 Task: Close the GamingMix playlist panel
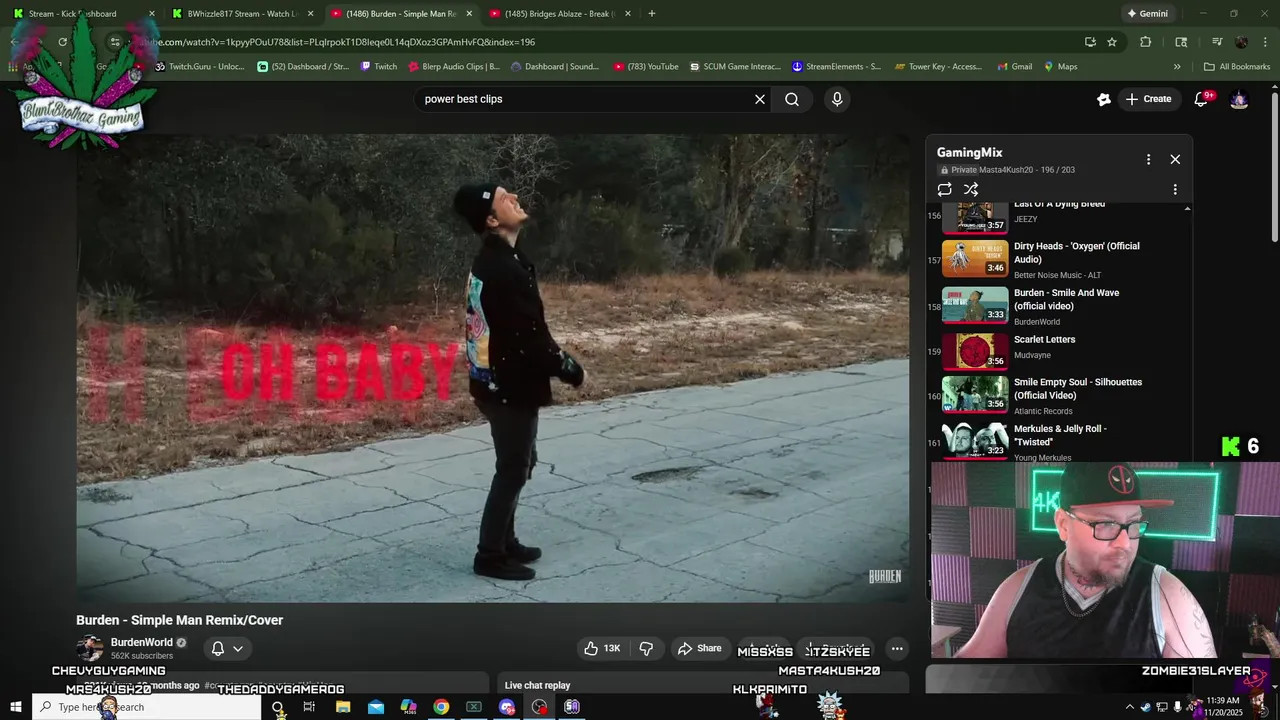[x=1175, y=159]
